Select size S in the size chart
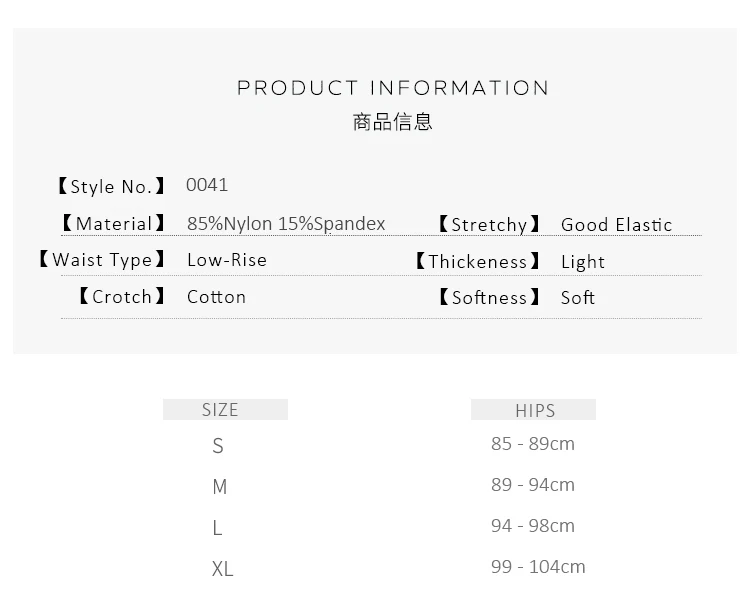Image resolution: width=750 pixels, height=589 pixels. pyautogui.click(x=218, y=446)
